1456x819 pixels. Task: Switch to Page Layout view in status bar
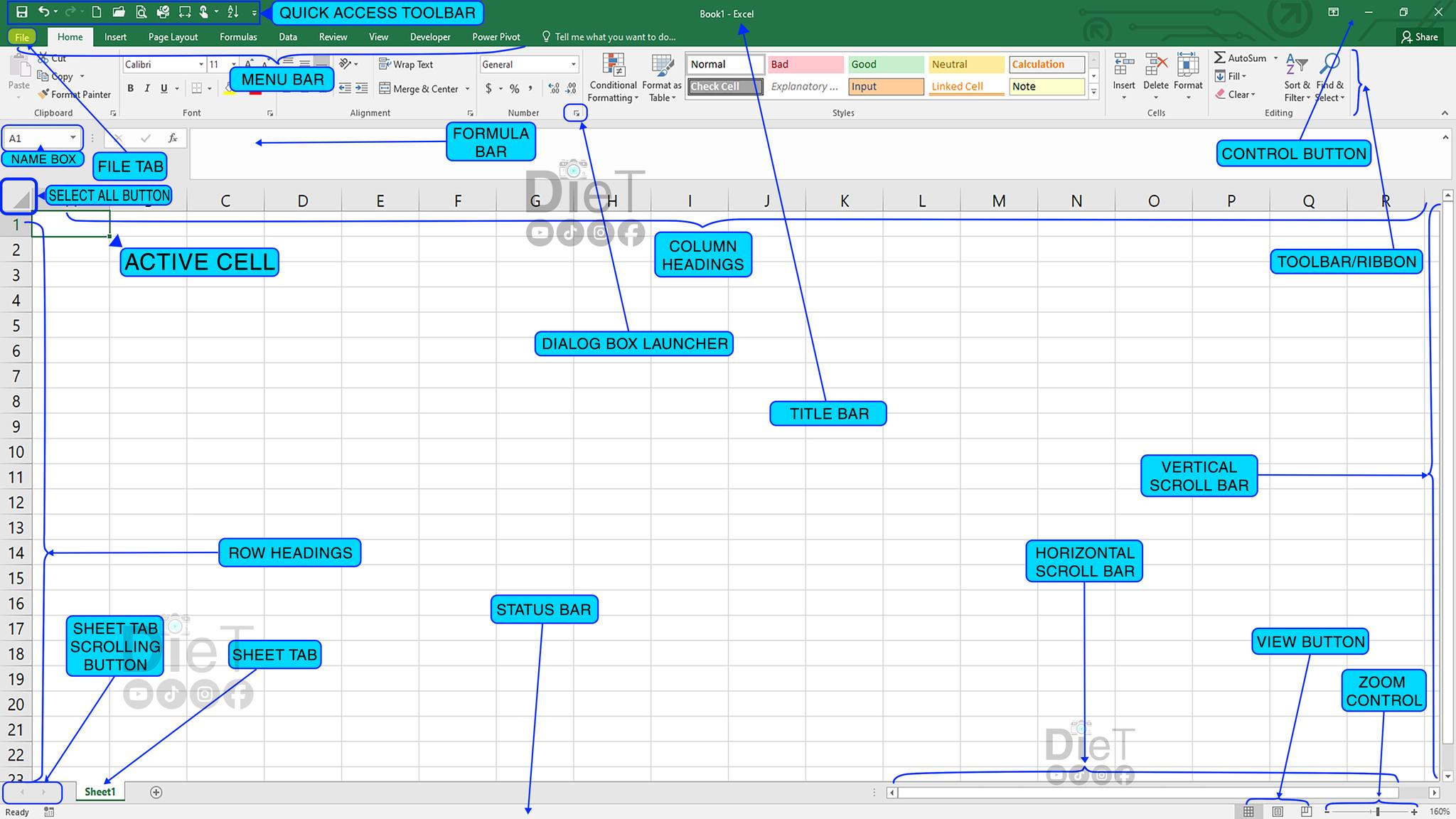(1278, 812)
